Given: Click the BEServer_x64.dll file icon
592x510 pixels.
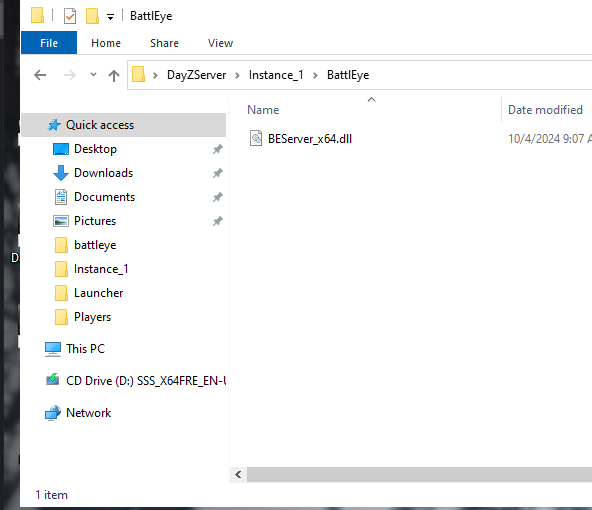Looking at the screenshot, I should (256, 138).
